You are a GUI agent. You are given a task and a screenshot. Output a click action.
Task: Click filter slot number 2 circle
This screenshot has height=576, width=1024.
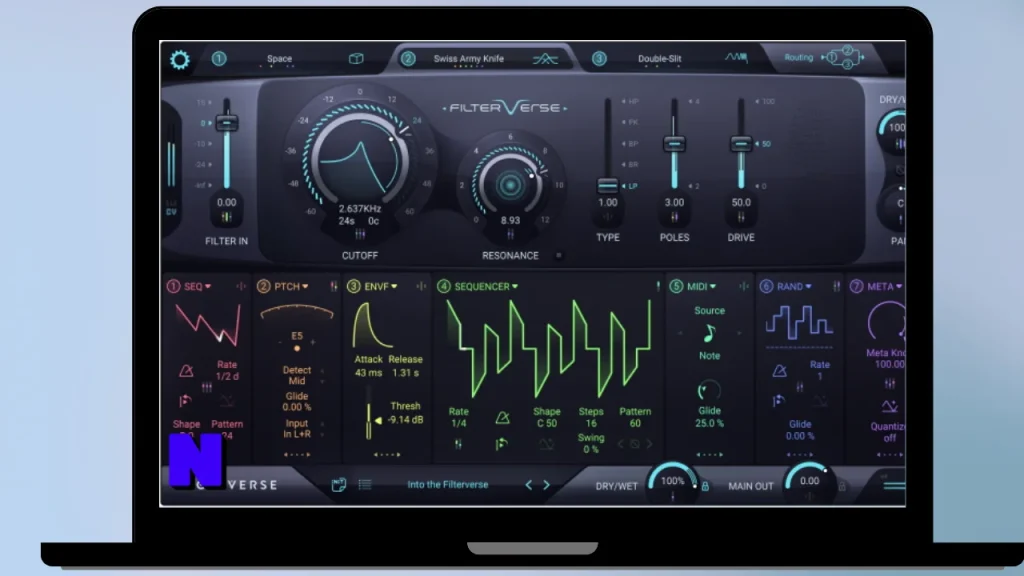pyautogui.click(x=408, y=58)
